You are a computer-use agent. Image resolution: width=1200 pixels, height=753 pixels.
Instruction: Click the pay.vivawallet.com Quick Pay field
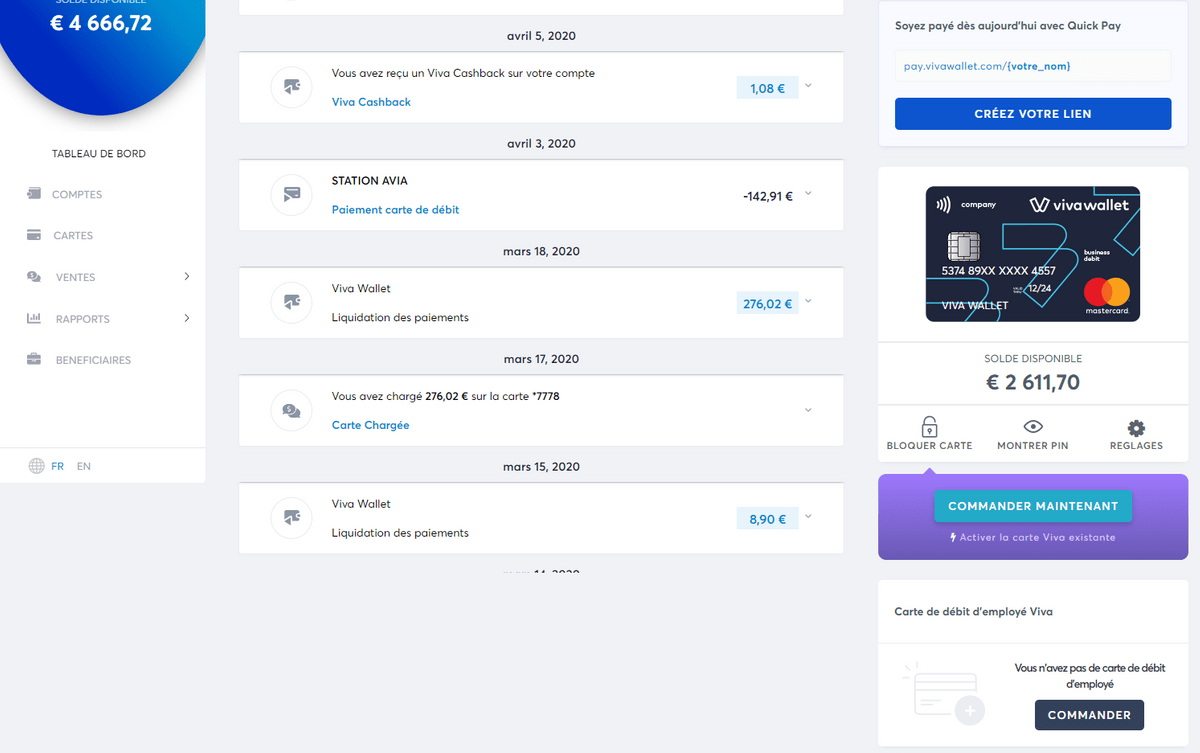pyautogui.click(x=1033, y=66)
